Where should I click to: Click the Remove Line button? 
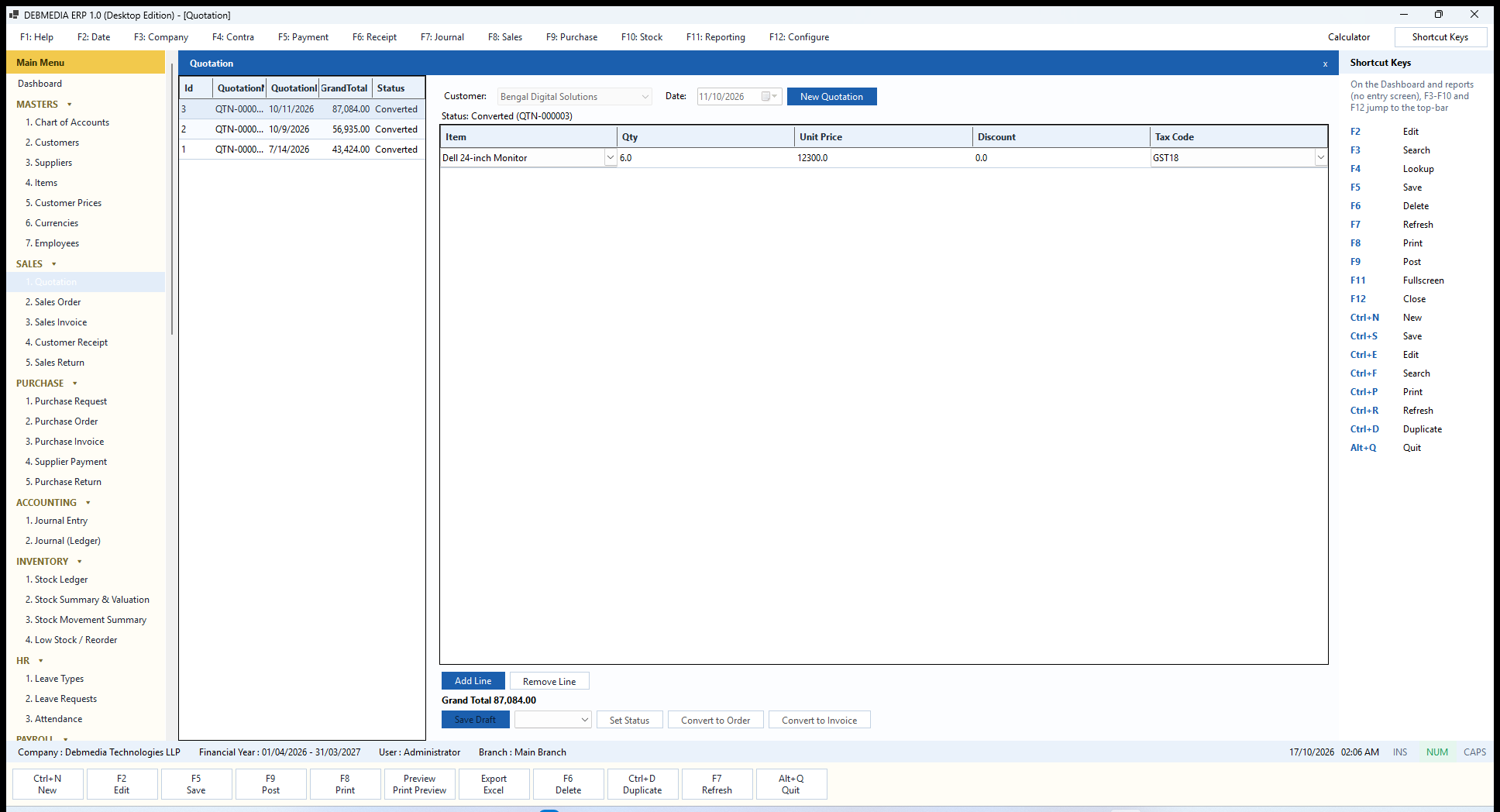(x=549, y=681)
